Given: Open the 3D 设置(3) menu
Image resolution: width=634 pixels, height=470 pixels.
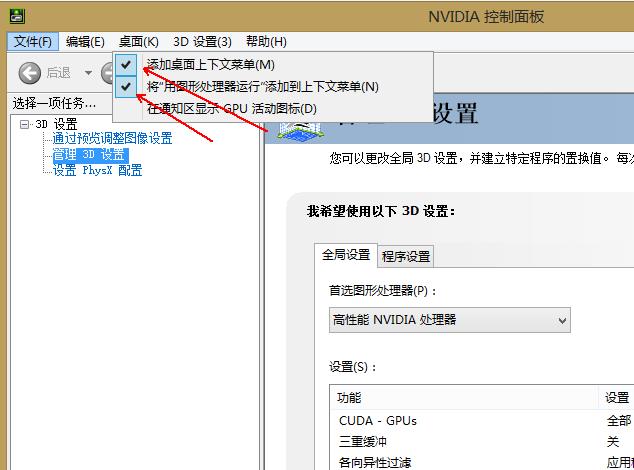Looking at the screenshot, I should (x=202, y=41).
